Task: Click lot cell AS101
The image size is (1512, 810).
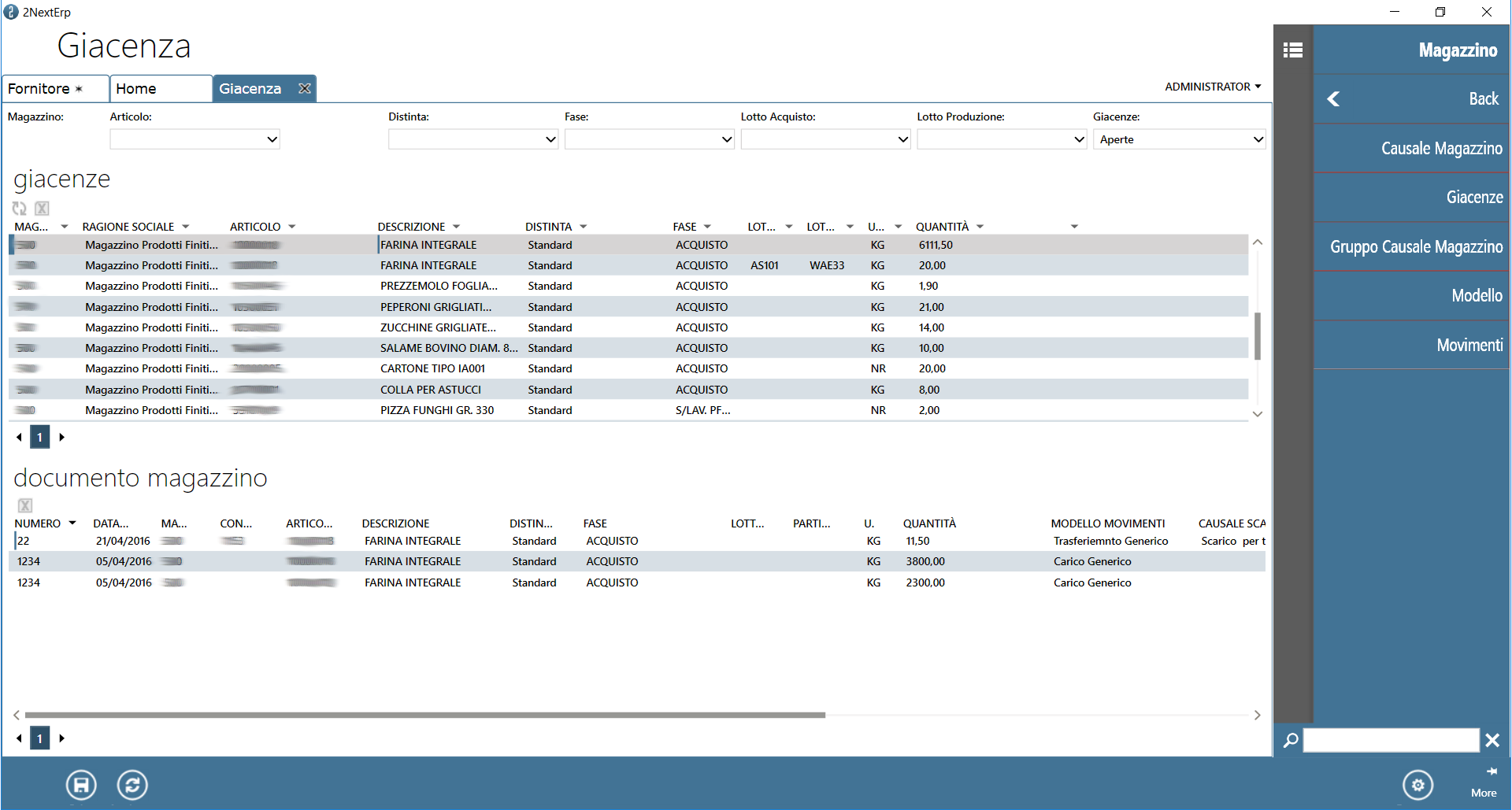Action: click(765, 265)
